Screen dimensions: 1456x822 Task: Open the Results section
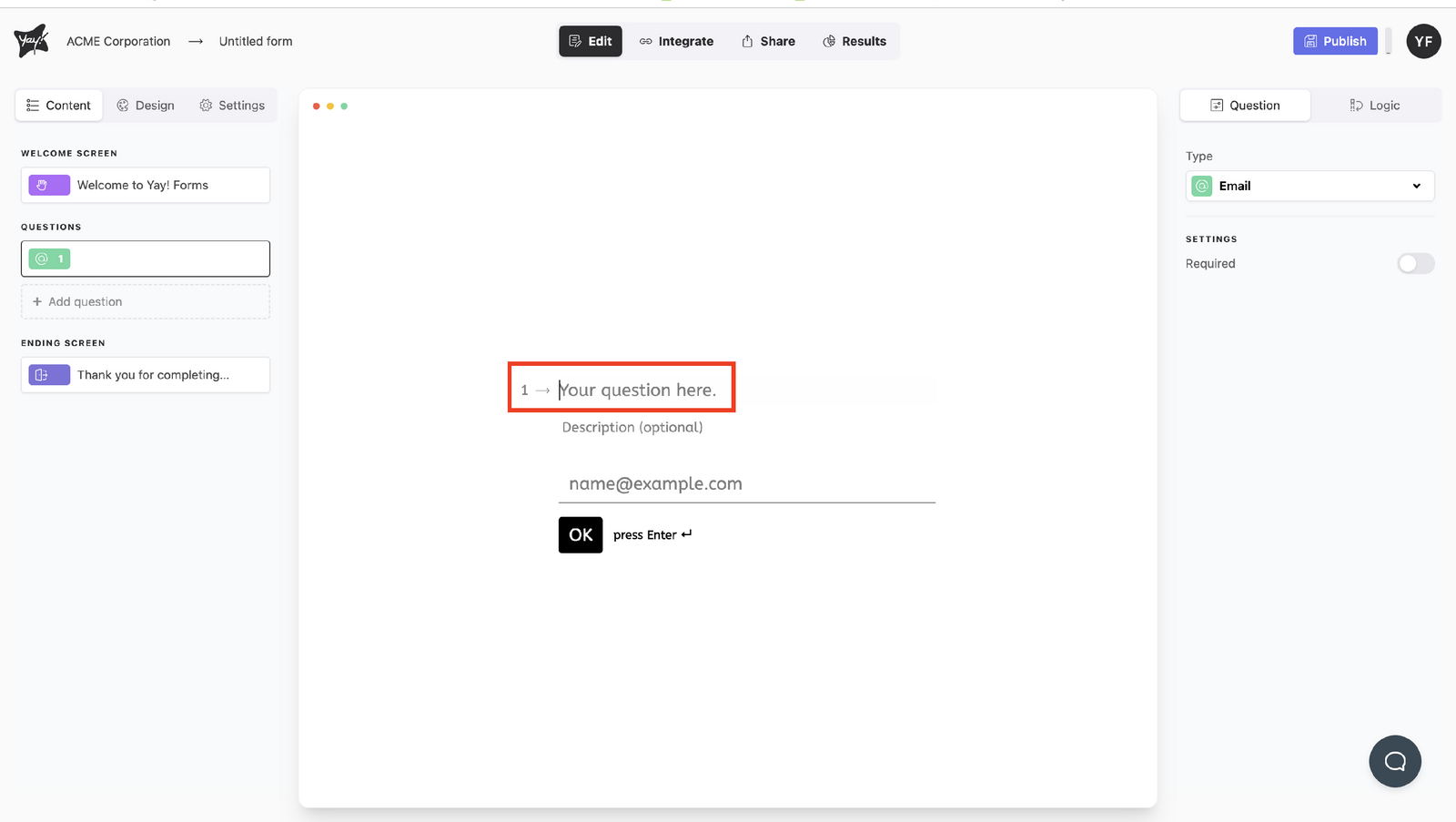854,41
